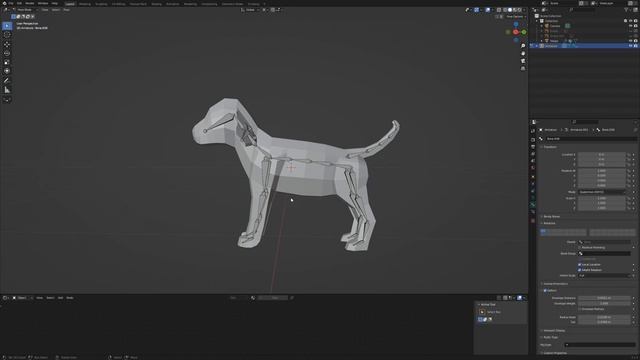Open the Bone properties tab icon
This screenshot has height=360, width=640.
[x=533, y=205]
